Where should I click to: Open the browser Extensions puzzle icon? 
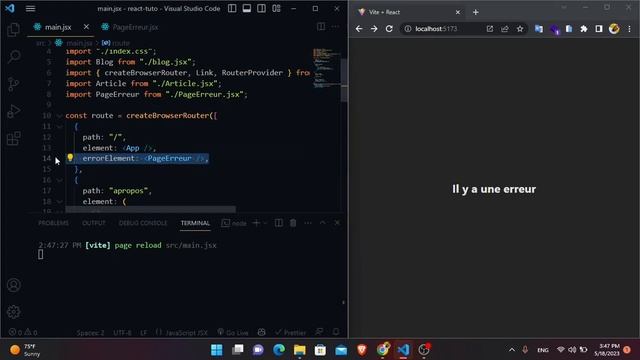584,29
